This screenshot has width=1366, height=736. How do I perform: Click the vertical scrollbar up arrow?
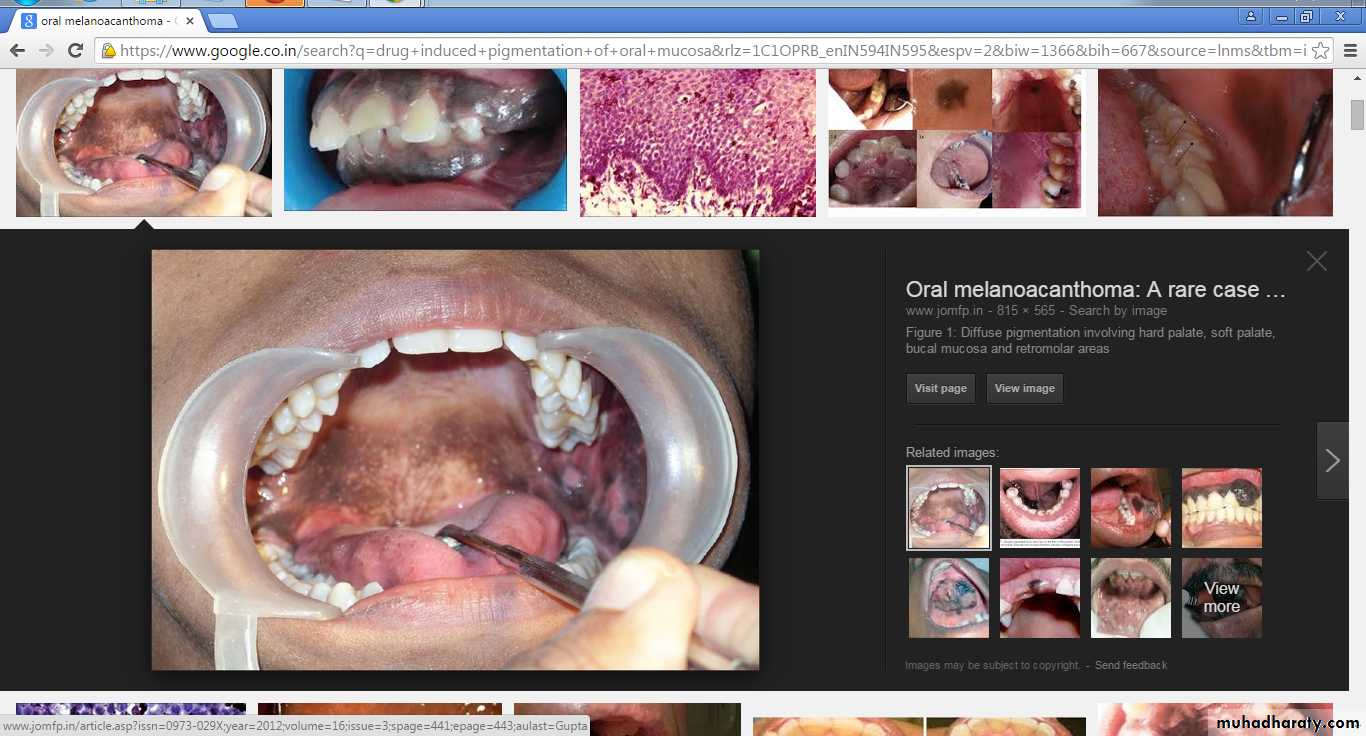tap(1357, 80)
